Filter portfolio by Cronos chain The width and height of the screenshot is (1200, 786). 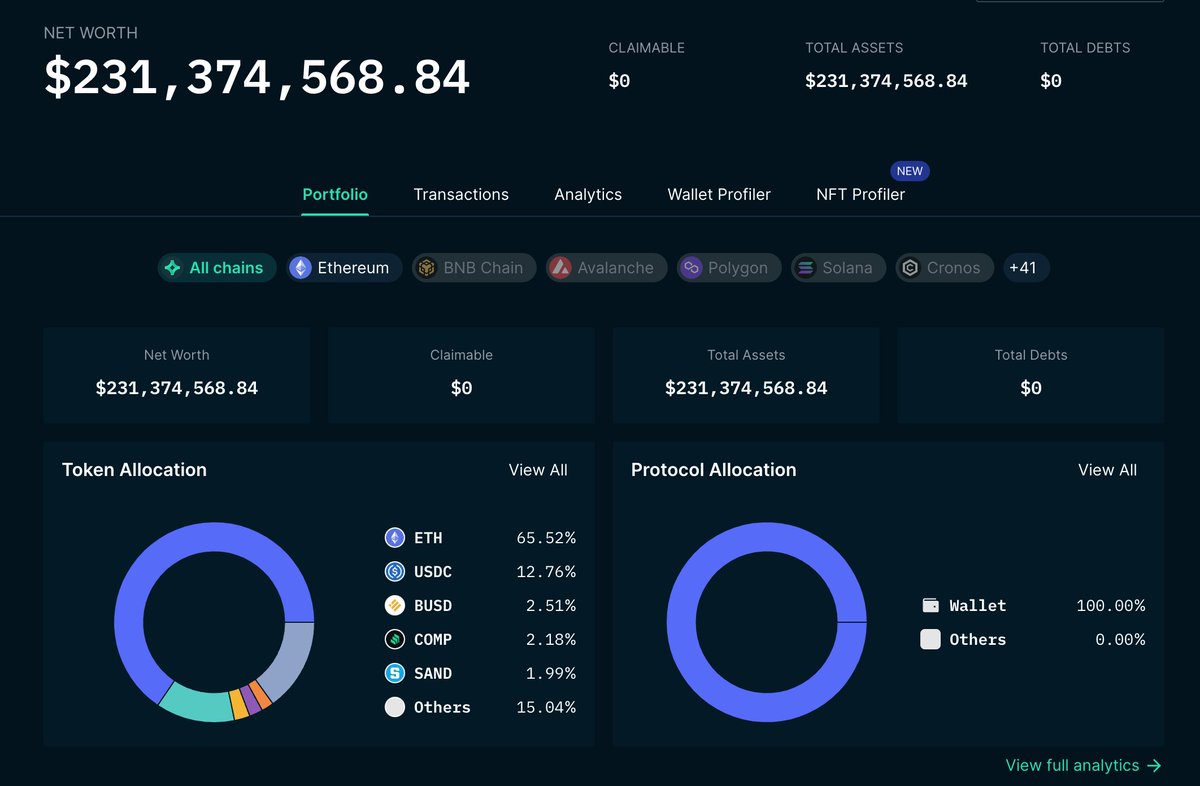pyautogui.click(x=945, y=268)
